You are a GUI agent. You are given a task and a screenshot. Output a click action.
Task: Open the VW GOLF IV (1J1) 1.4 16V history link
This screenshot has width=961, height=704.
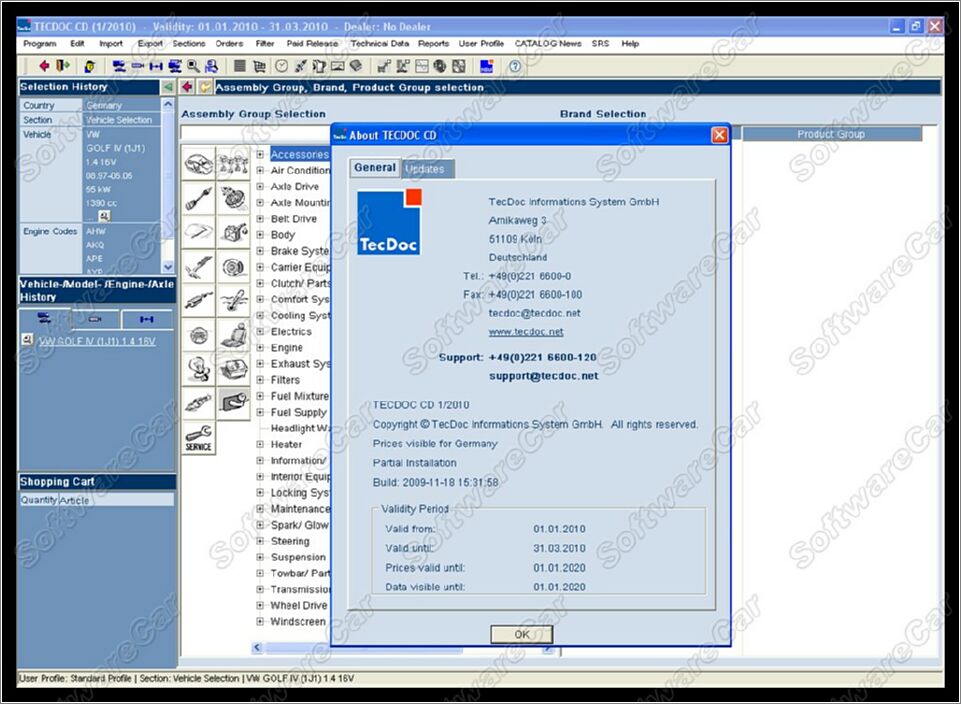(97, 341)
